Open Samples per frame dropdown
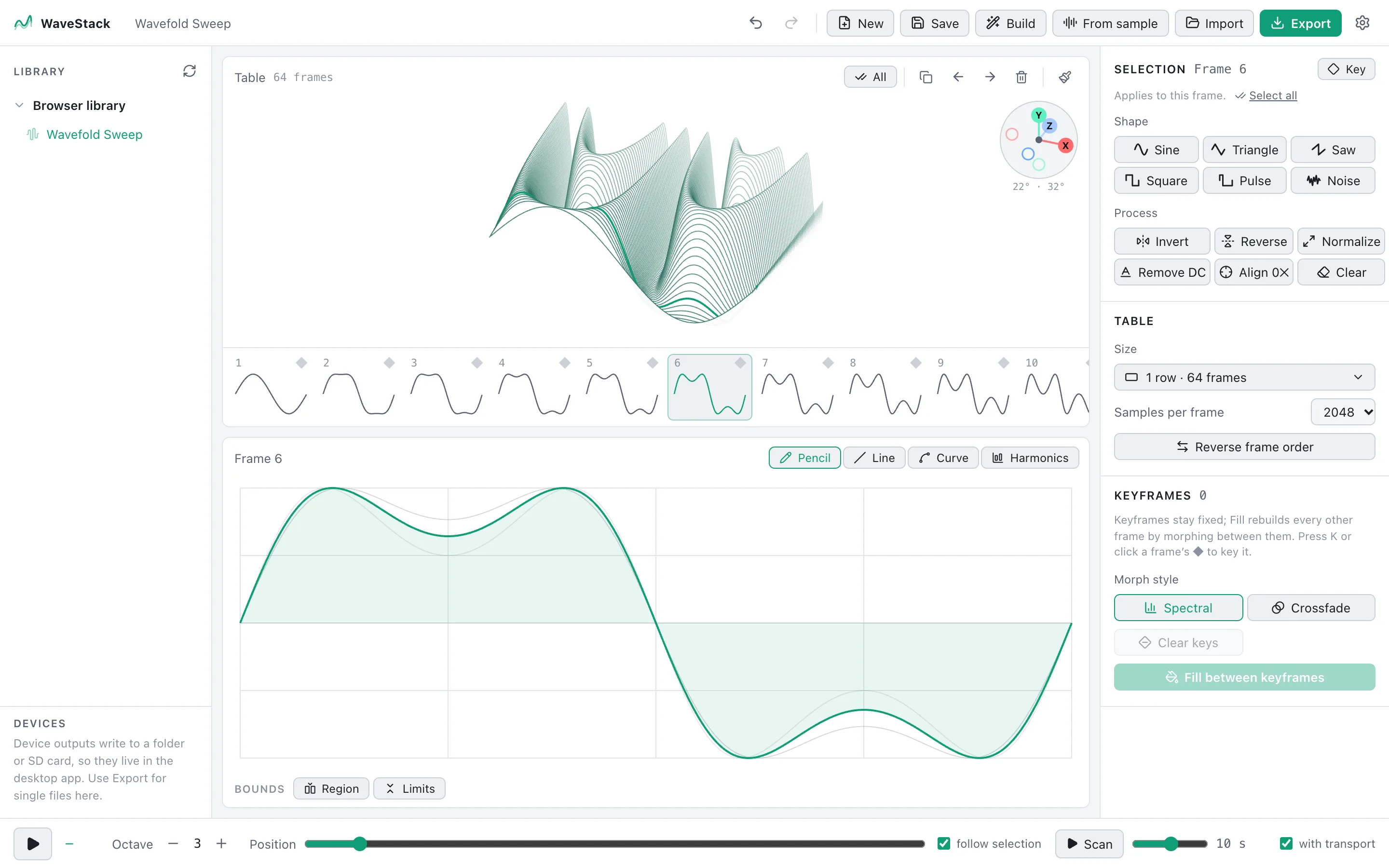The width and height of the screenshot is (1389, 868). click(x=1343, y=412)
